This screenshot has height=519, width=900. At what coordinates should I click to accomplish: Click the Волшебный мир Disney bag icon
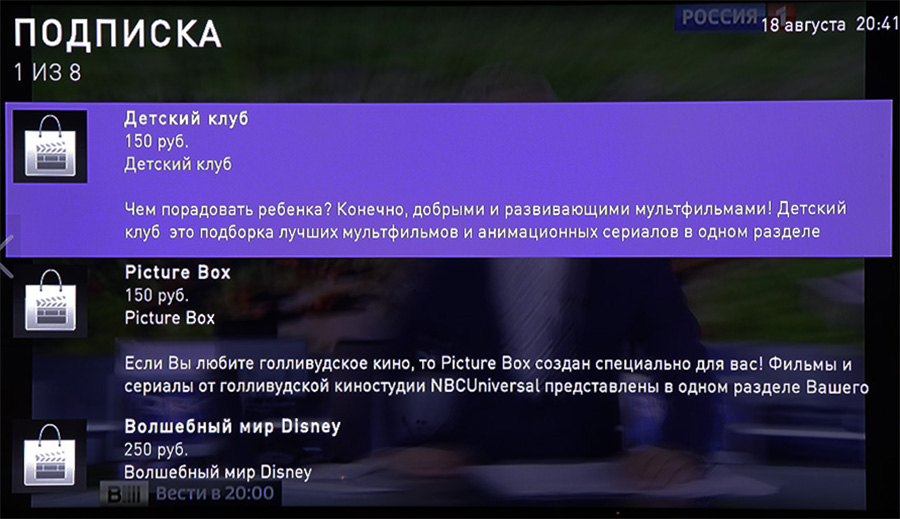click(50, 455)
